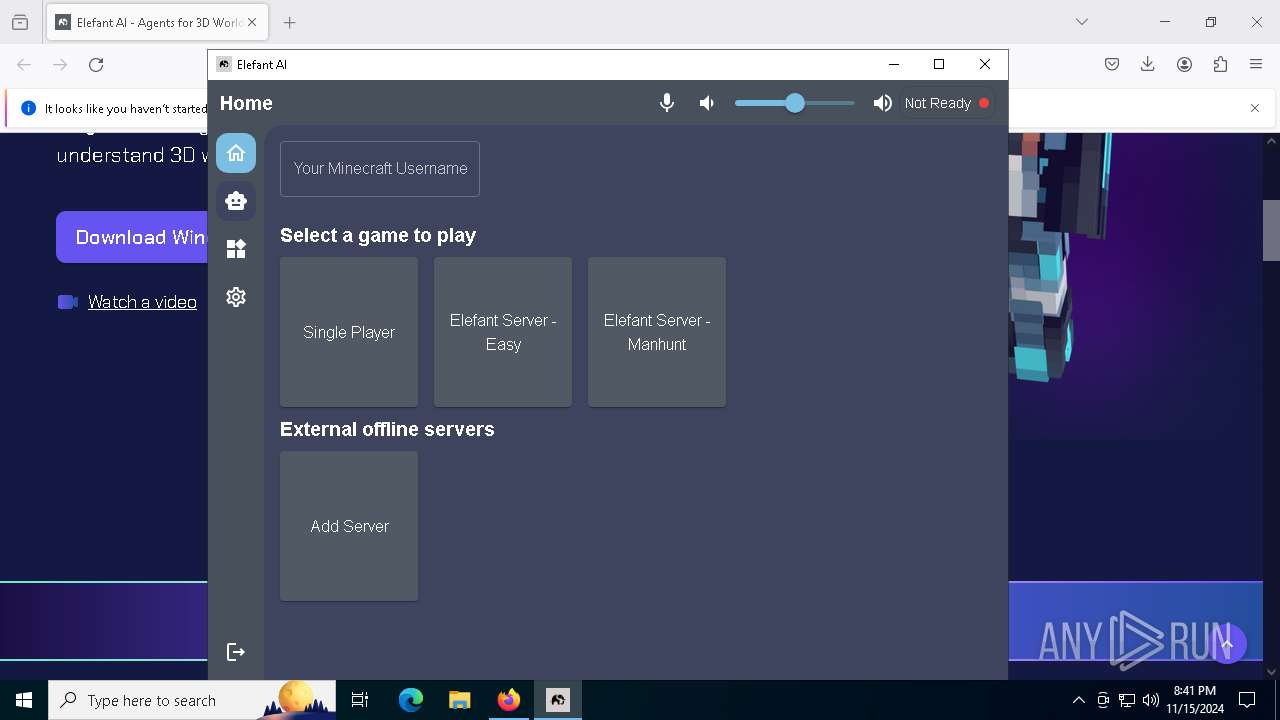Focus the Your Minecraft Username field
1280x720 pixels.
click(380, 168)
